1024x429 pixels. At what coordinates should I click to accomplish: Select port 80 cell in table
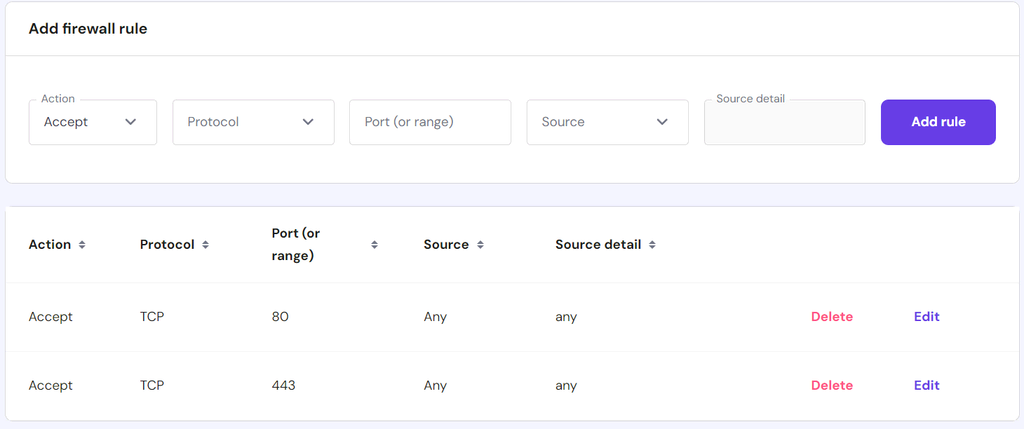click(280, 317)
